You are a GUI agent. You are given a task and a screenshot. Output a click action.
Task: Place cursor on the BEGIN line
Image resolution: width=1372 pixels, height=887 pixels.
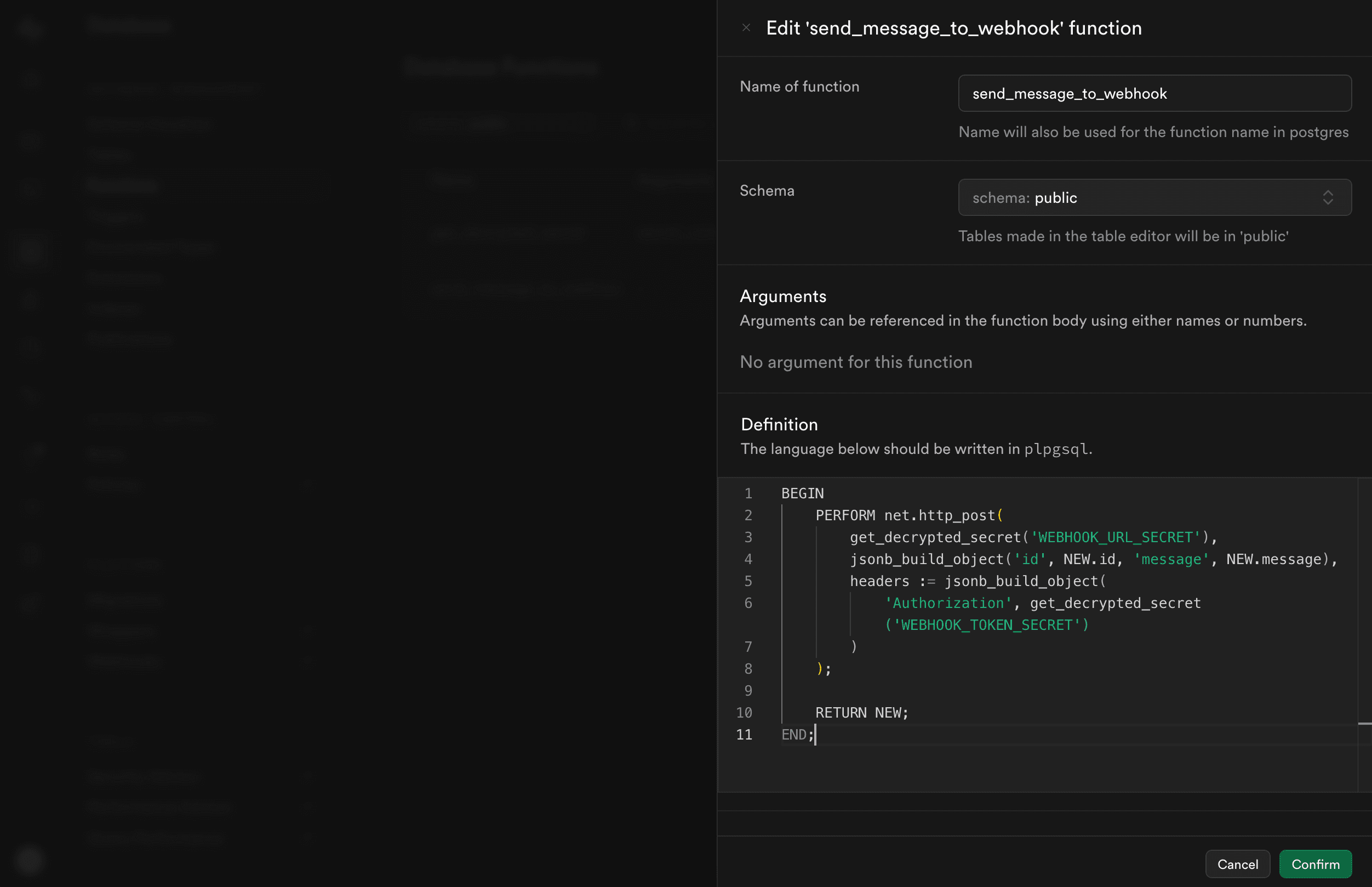pyautogui.click(x=802, y=493)
